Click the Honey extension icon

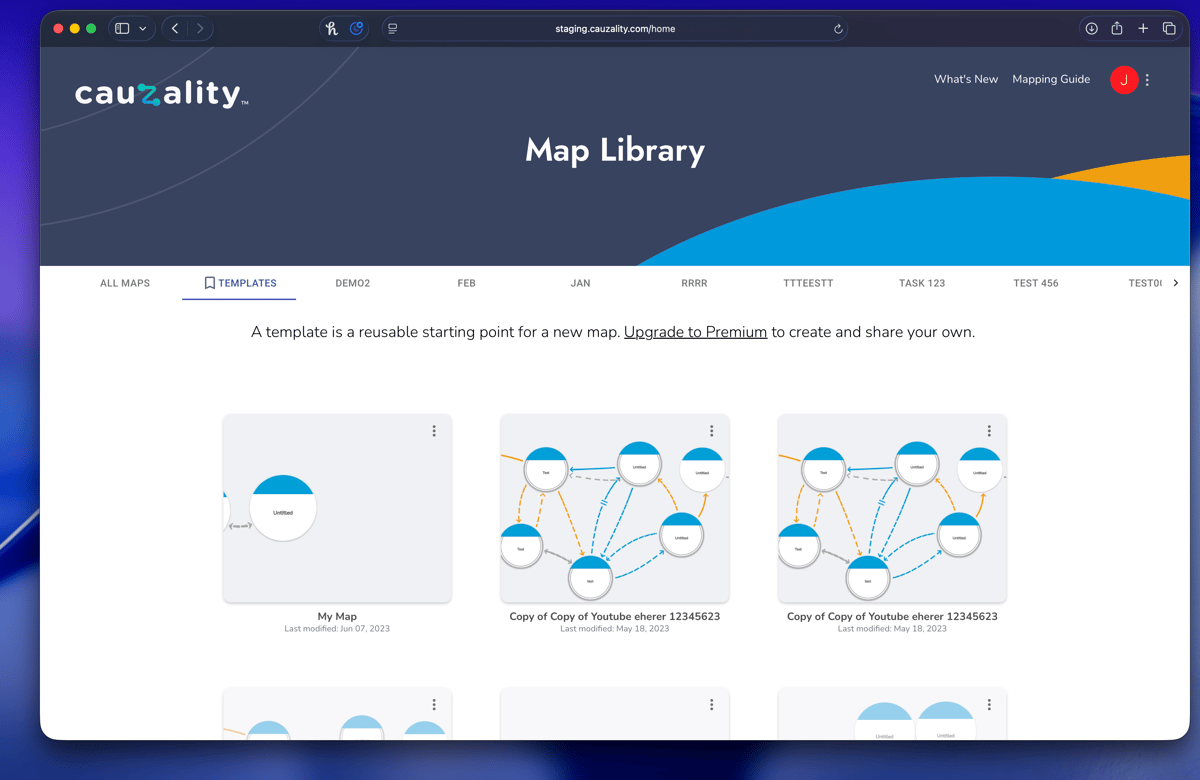pos(332,29)
